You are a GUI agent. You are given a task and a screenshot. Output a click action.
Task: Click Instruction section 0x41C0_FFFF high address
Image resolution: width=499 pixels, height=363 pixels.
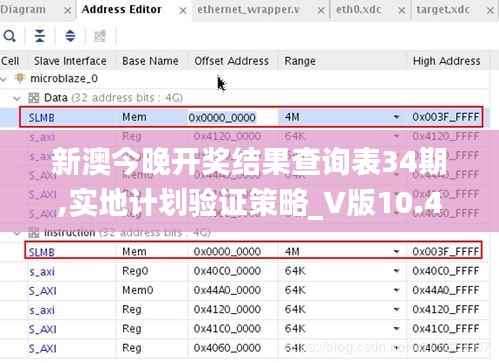pos(446,329)
